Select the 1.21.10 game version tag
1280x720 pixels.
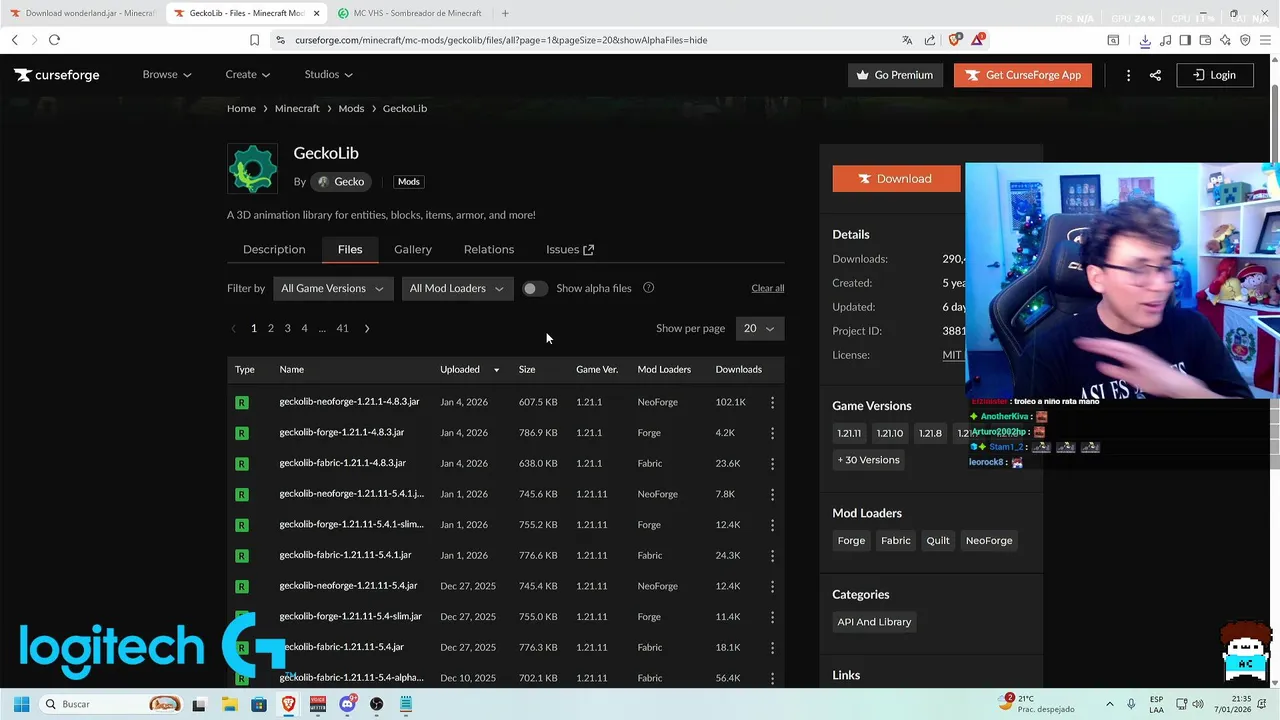click(889, 433)
